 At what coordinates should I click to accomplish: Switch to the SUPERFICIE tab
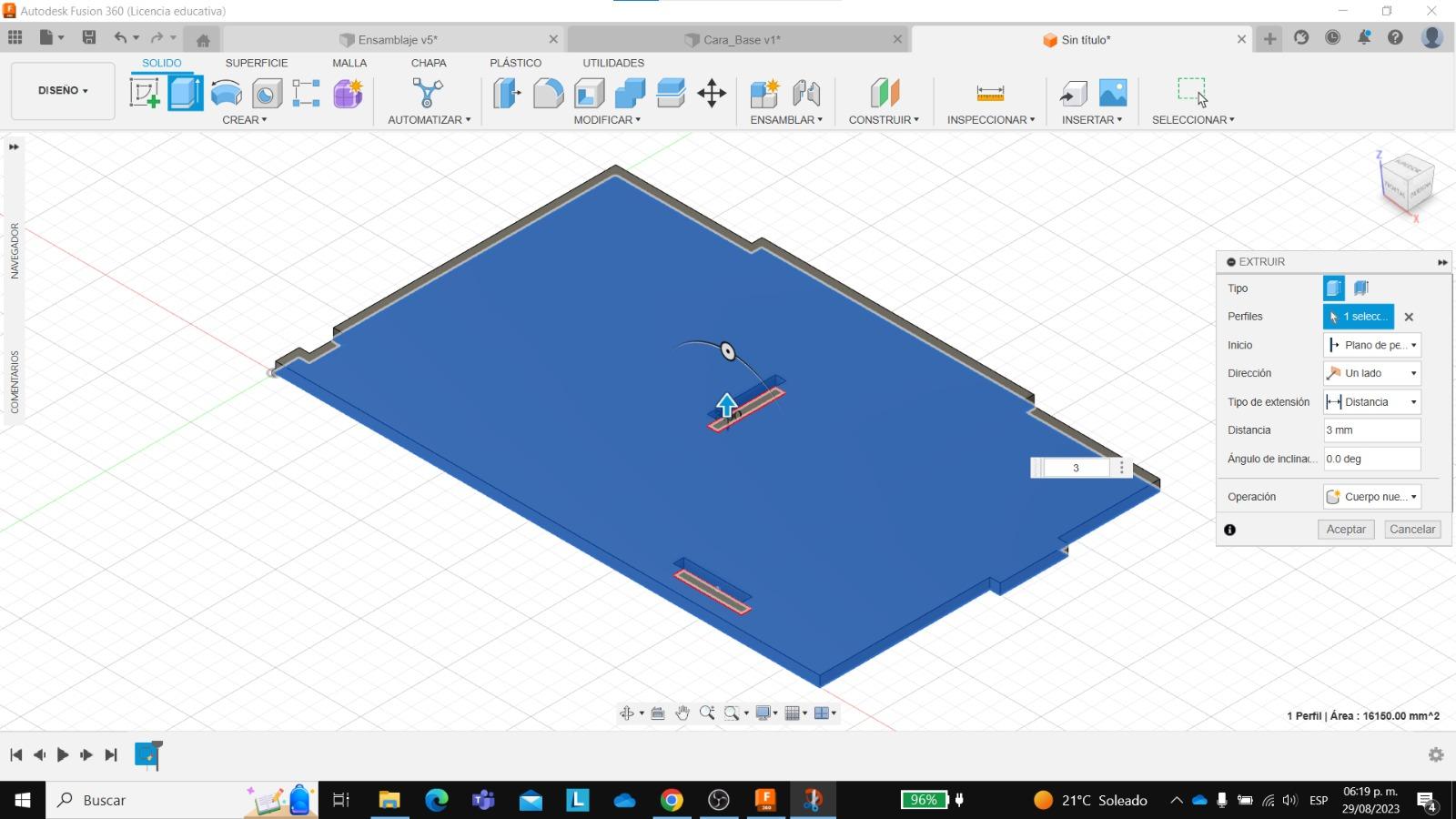[x=257, y=63]
